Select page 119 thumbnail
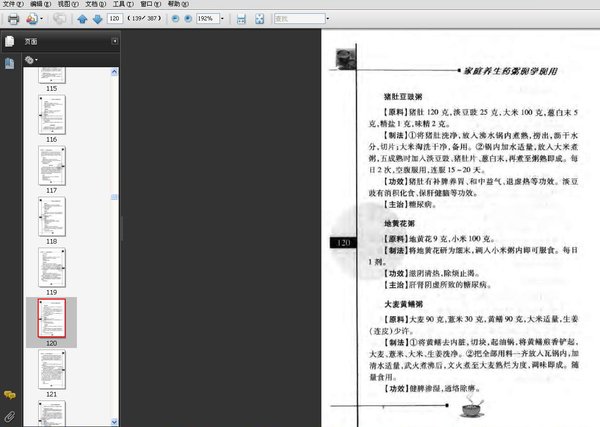This screenshot has width=600, height=427. (52, 267)
